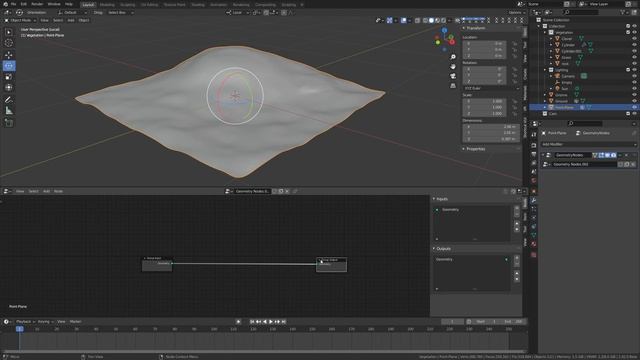Screen dimensions: 640x360
Task: Toggle camera view with camera icon
Action: [x=453, y=76]
